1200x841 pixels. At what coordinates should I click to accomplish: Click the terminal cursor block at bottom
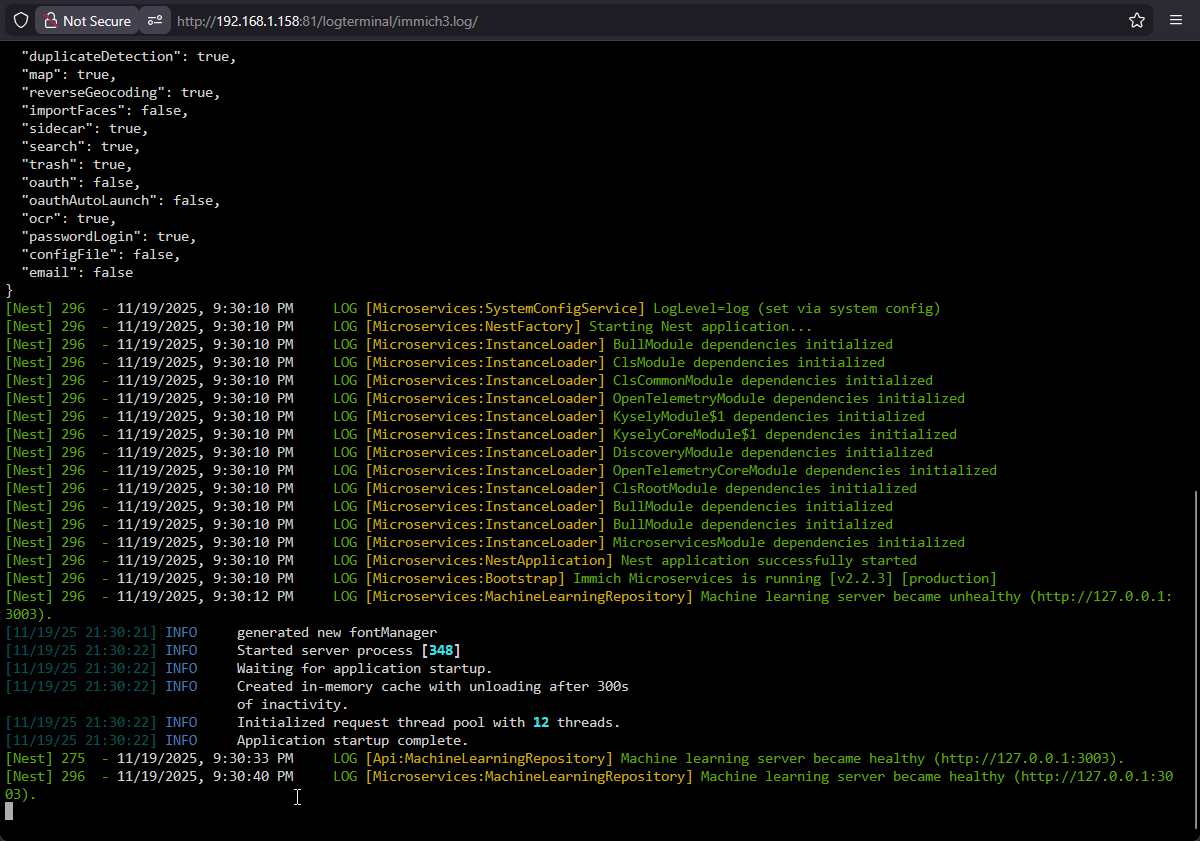point(9,811)
